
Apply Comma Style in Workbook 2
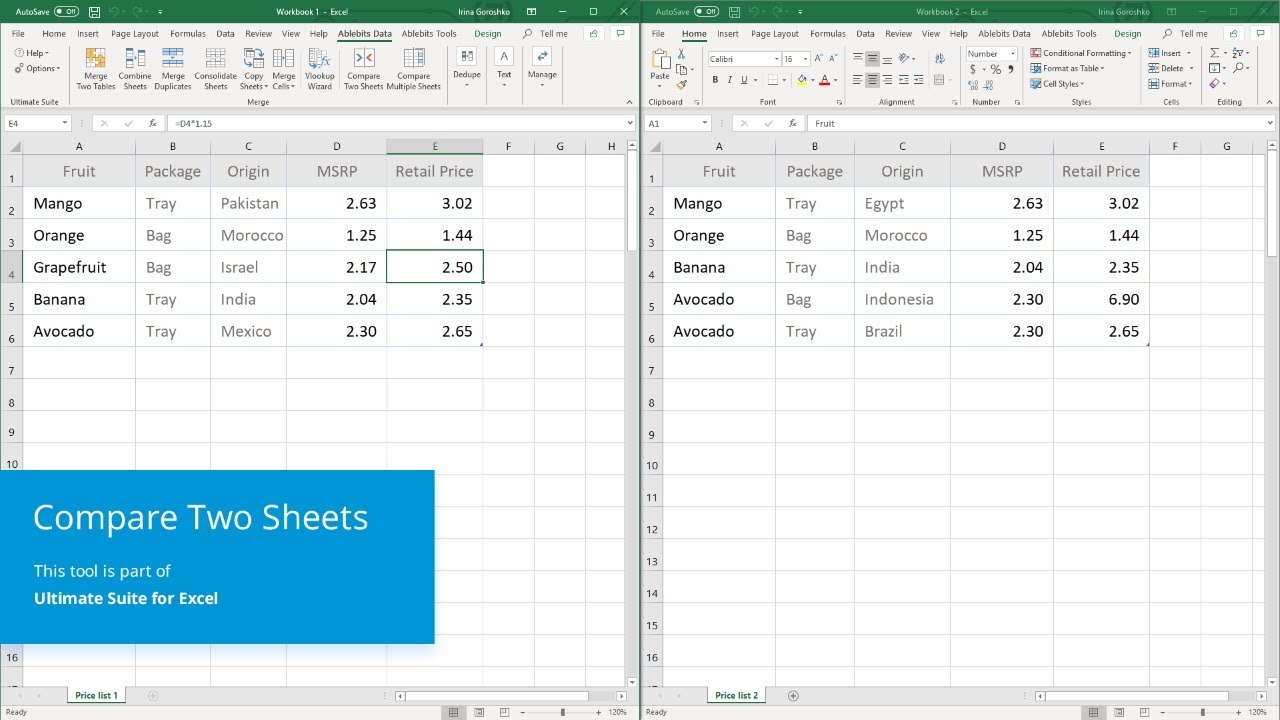pos(1010,69)
